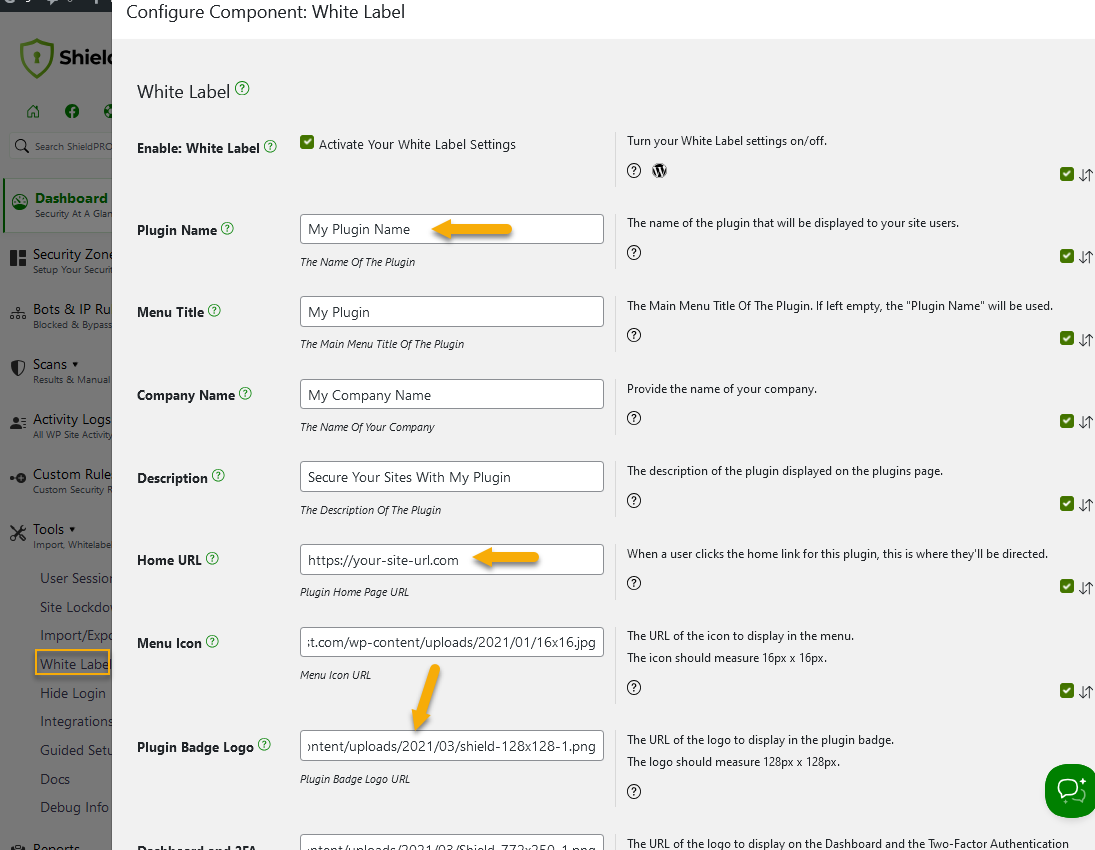This screenshot has width=1095, height=850.
Task: Click the import/export arrows in Menu Title row
Action: click(x=1085, y=339)
